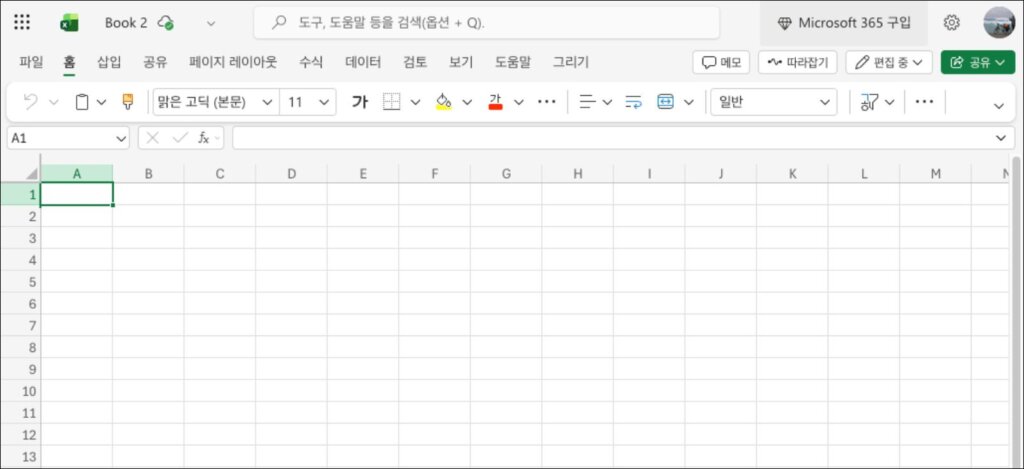Click the cloud saved status icon

pos(166,23)
